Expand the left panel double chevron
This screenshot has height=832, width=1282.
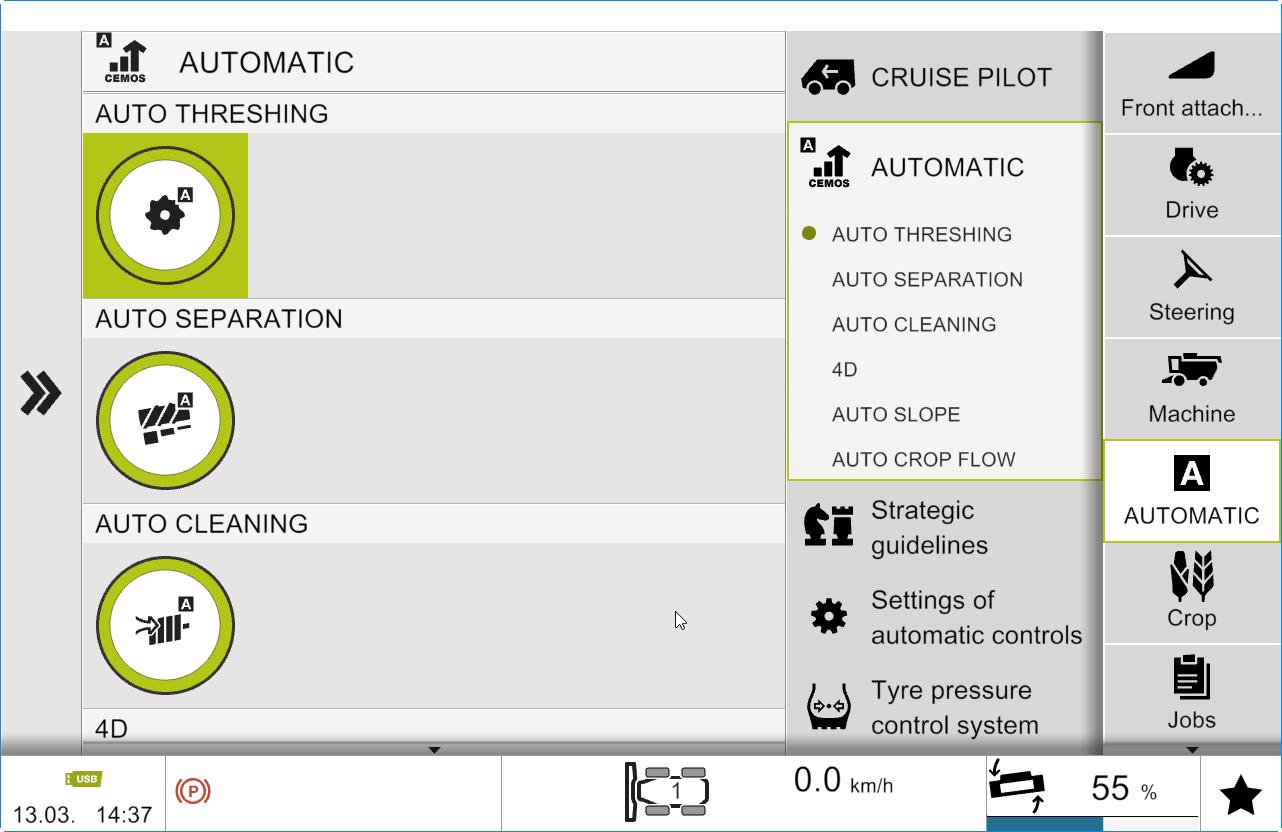(41, 393)
